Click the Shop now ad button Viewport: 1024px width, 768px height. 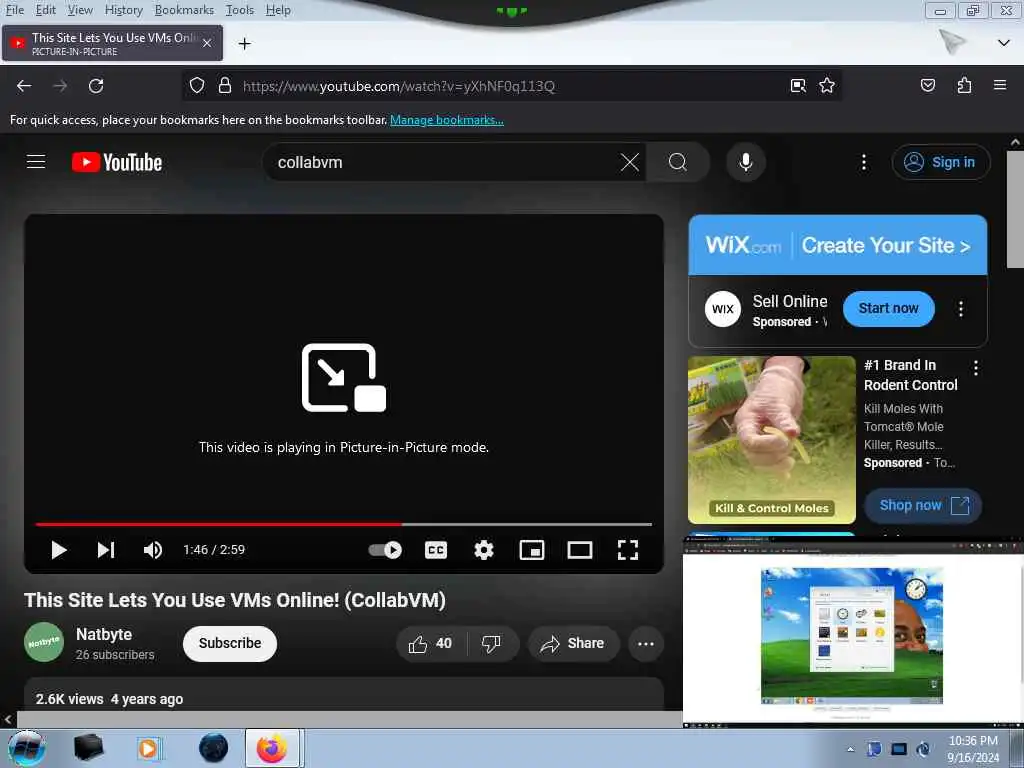pos(923,505)
